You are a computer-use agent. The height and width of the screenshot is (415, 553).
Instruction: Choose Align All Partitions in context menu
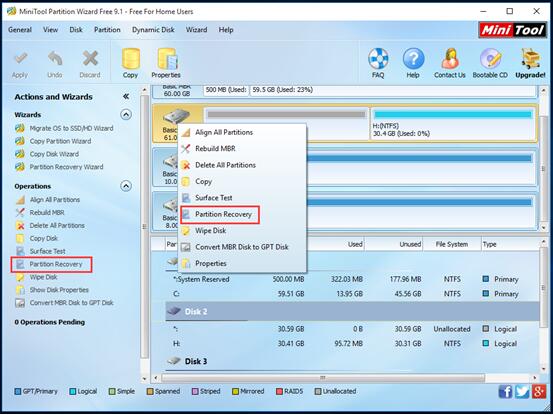click(x=242, y=132)
